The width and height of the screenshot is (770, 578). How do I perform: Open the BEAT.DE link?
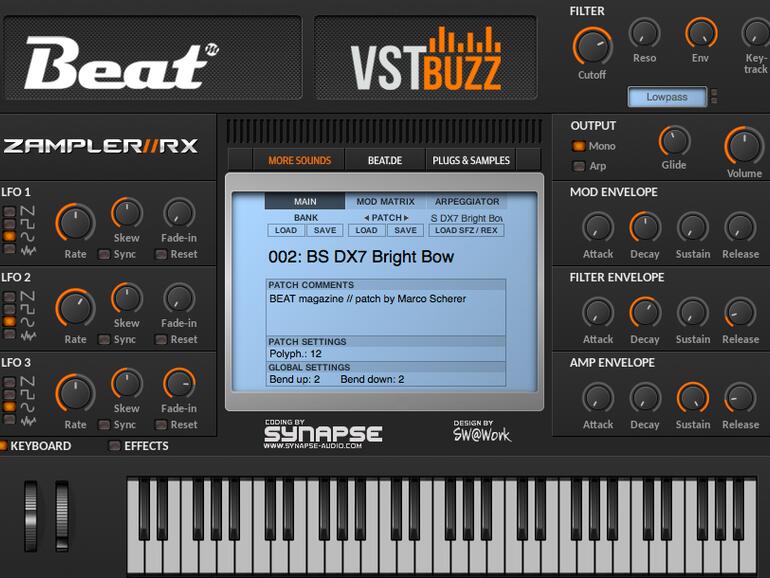pyautogui.click(x=385, y=160)
